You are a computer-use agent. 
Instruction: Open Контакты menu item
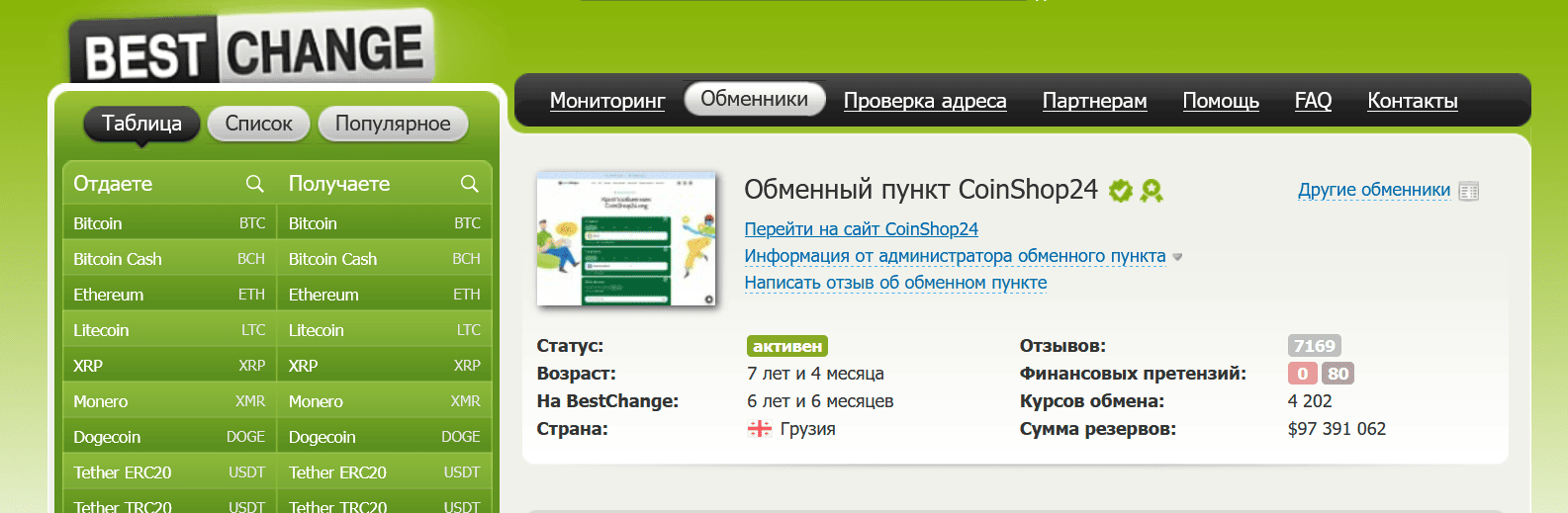pos(1413,101)
